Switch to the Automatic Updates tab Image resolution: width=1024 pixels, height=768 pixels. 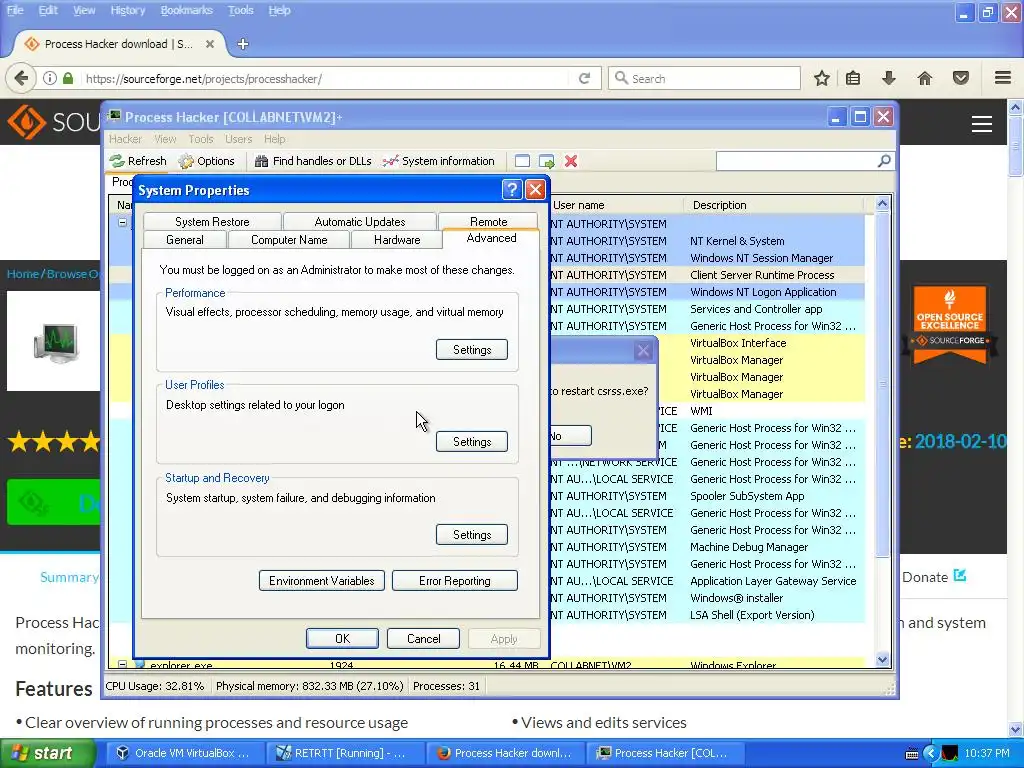click(360, 221)
